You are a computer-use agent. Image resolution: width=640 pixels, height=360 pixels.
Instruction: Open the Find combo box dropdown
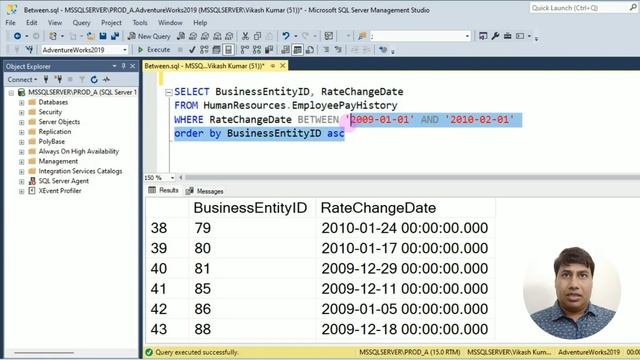click(467, 36)
